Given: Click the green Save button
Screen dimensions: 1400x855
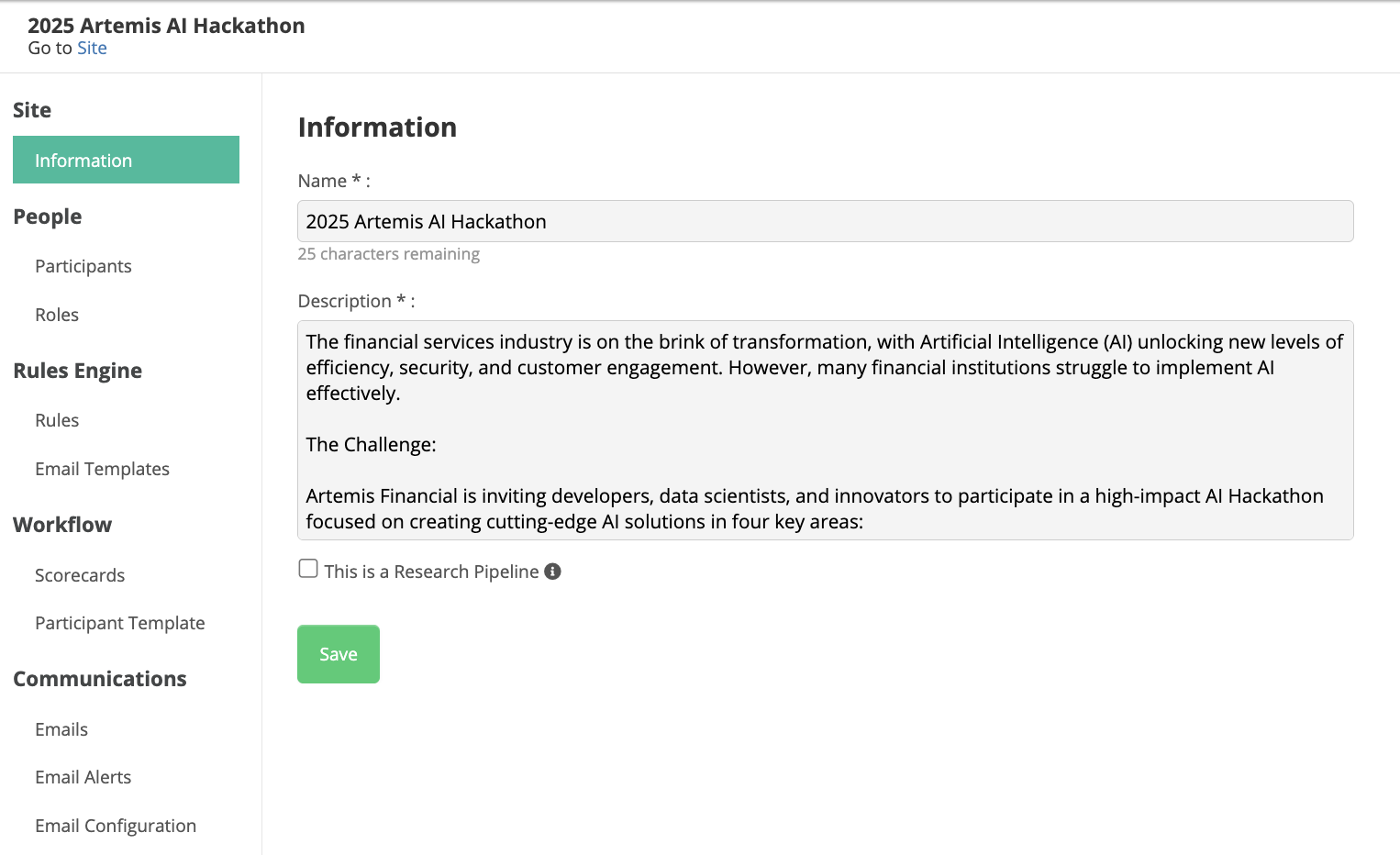Looking at the screenshot, I should (339, 654).
